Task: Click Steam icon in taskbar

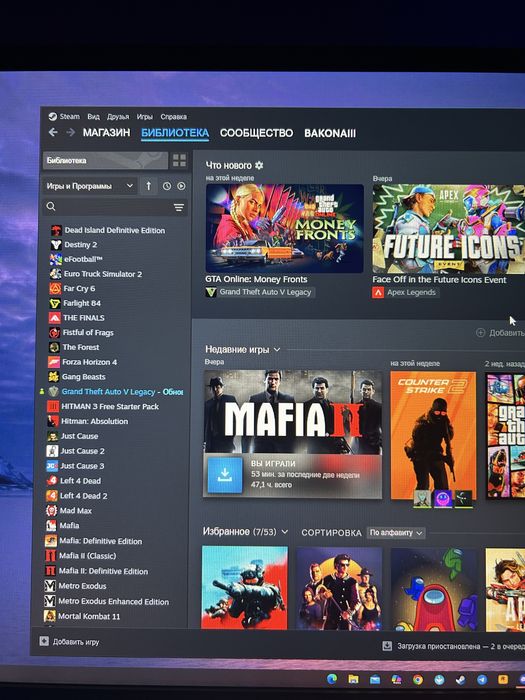Action: pyautogui.click(x=460, y=679)
